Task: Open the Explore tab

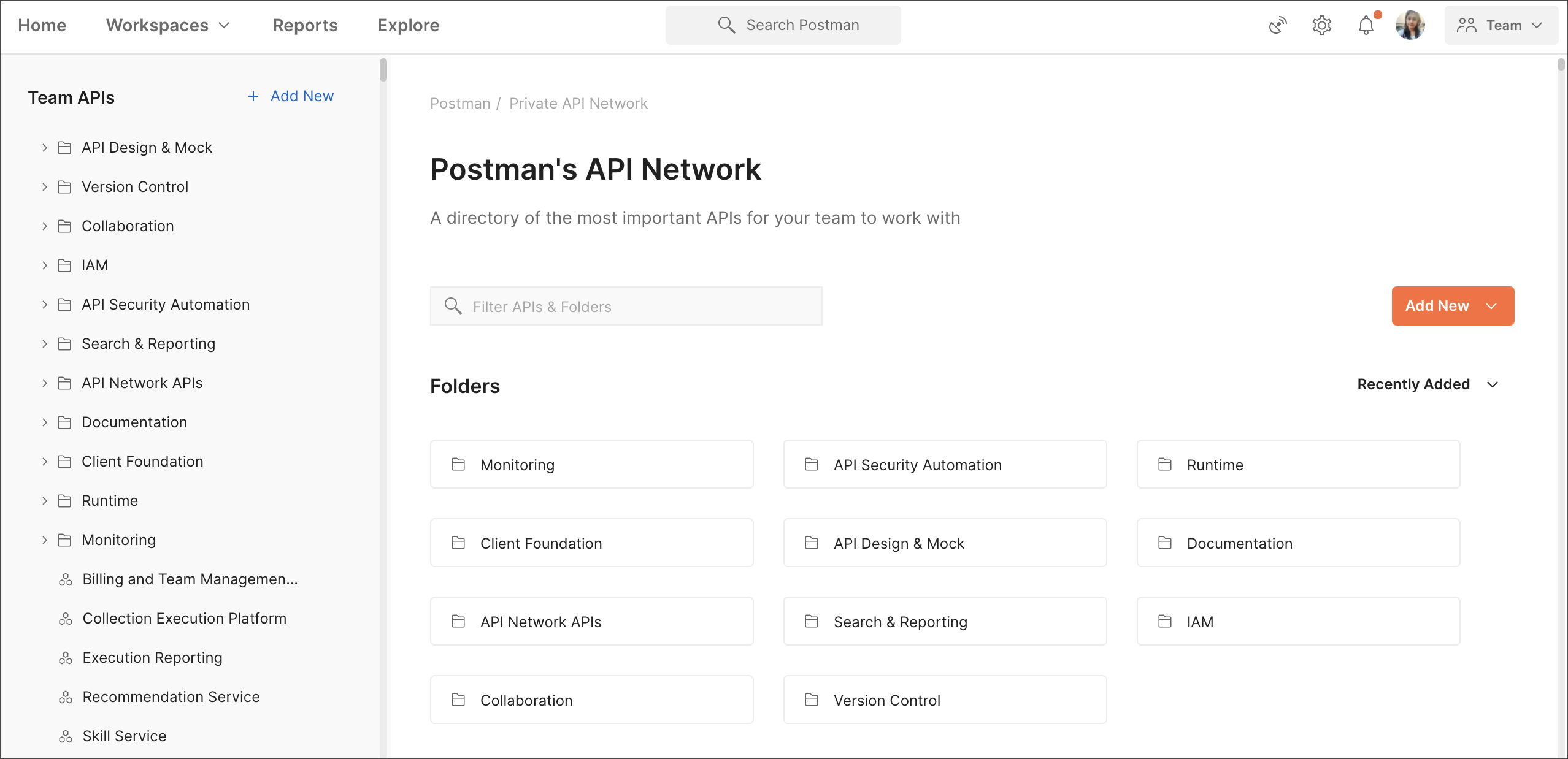Action: 408,25
